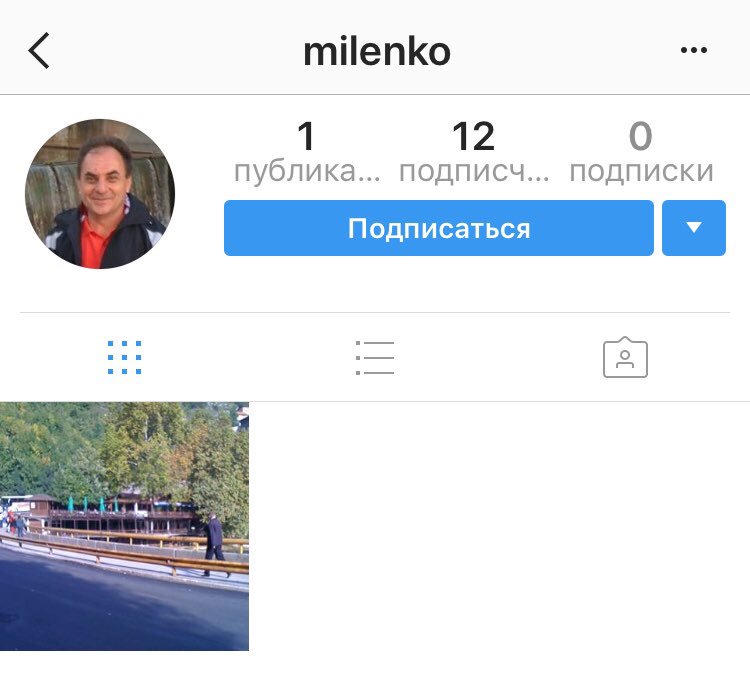Open the подписки following label
The image size is (750, 675).
tap(641, 171)
